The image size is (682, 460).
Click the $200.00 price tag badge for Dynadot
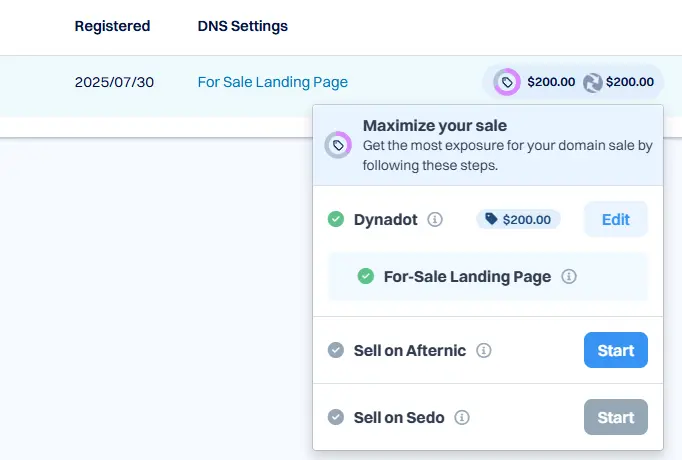pos(518,219)
